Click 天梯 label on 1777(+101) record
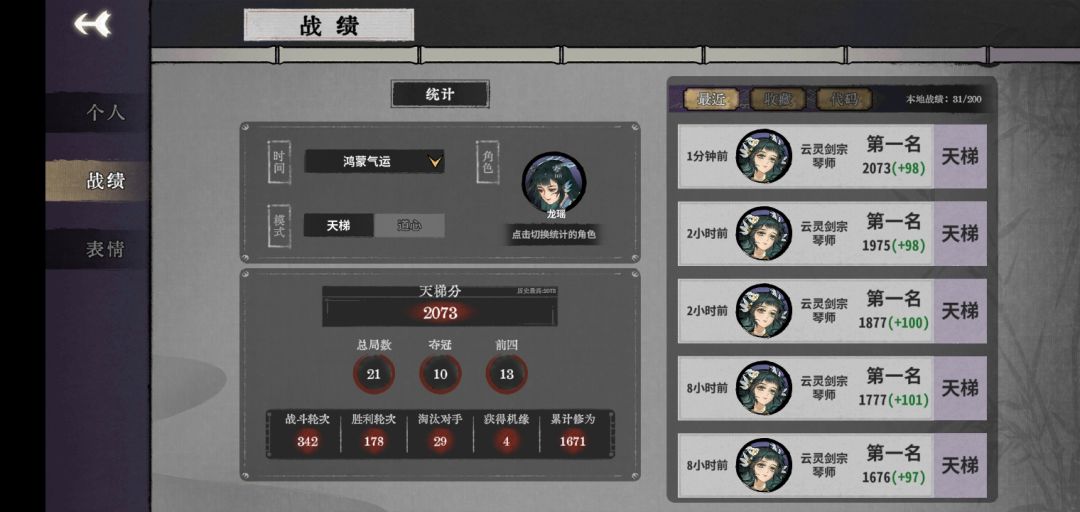This screenshot has width=1080, height=512. [x=959, y=388]
